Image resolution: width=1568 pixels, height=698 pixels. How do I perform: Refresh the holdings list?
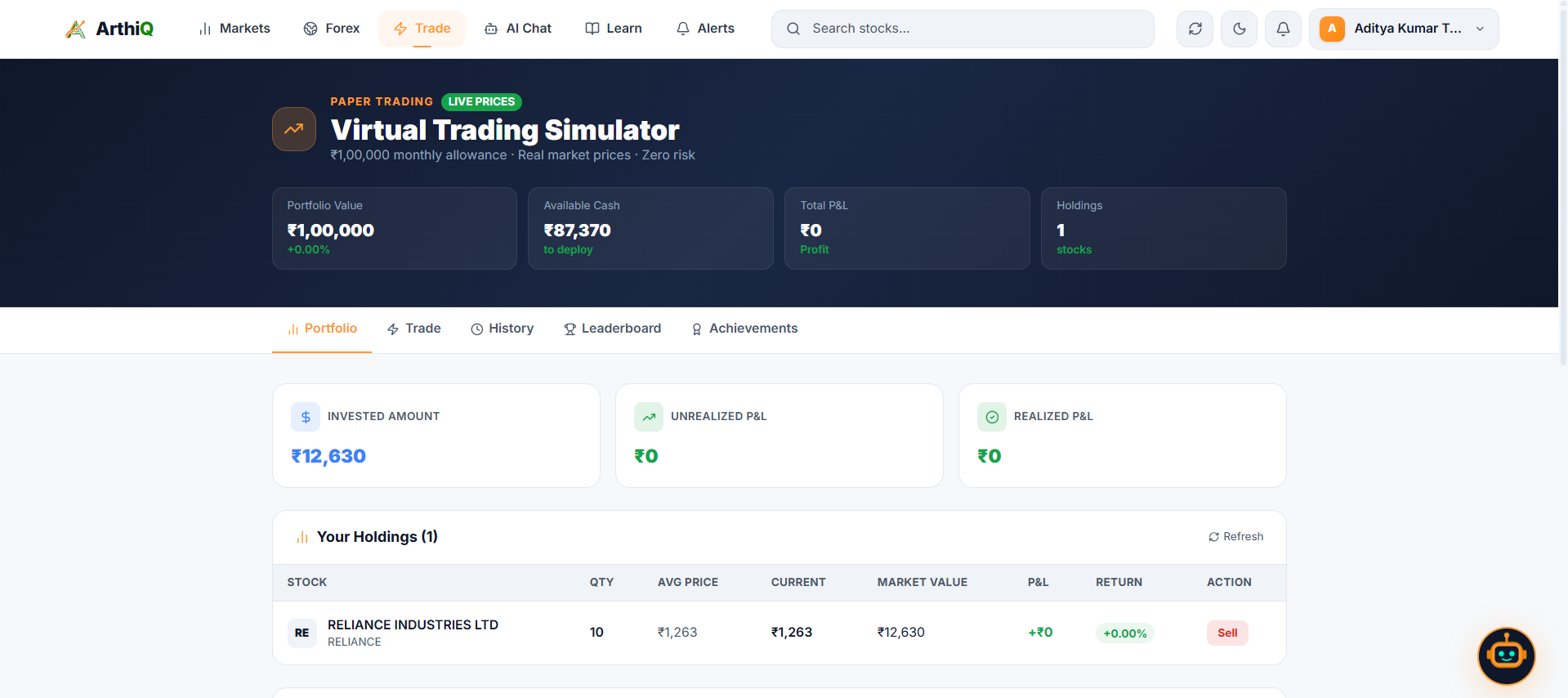coord(1235,537)
